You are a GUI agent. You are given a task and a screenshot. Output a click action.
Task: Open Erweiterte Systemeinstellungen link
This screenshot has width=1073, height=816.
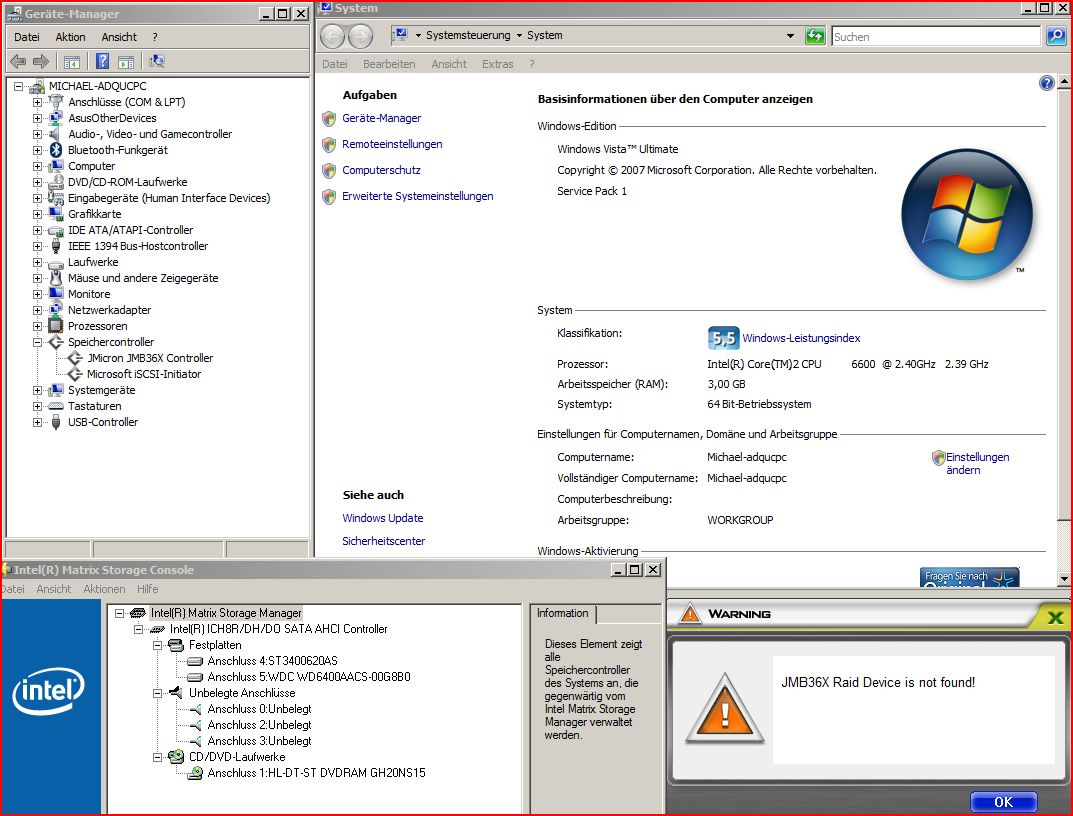pos(417,196)
